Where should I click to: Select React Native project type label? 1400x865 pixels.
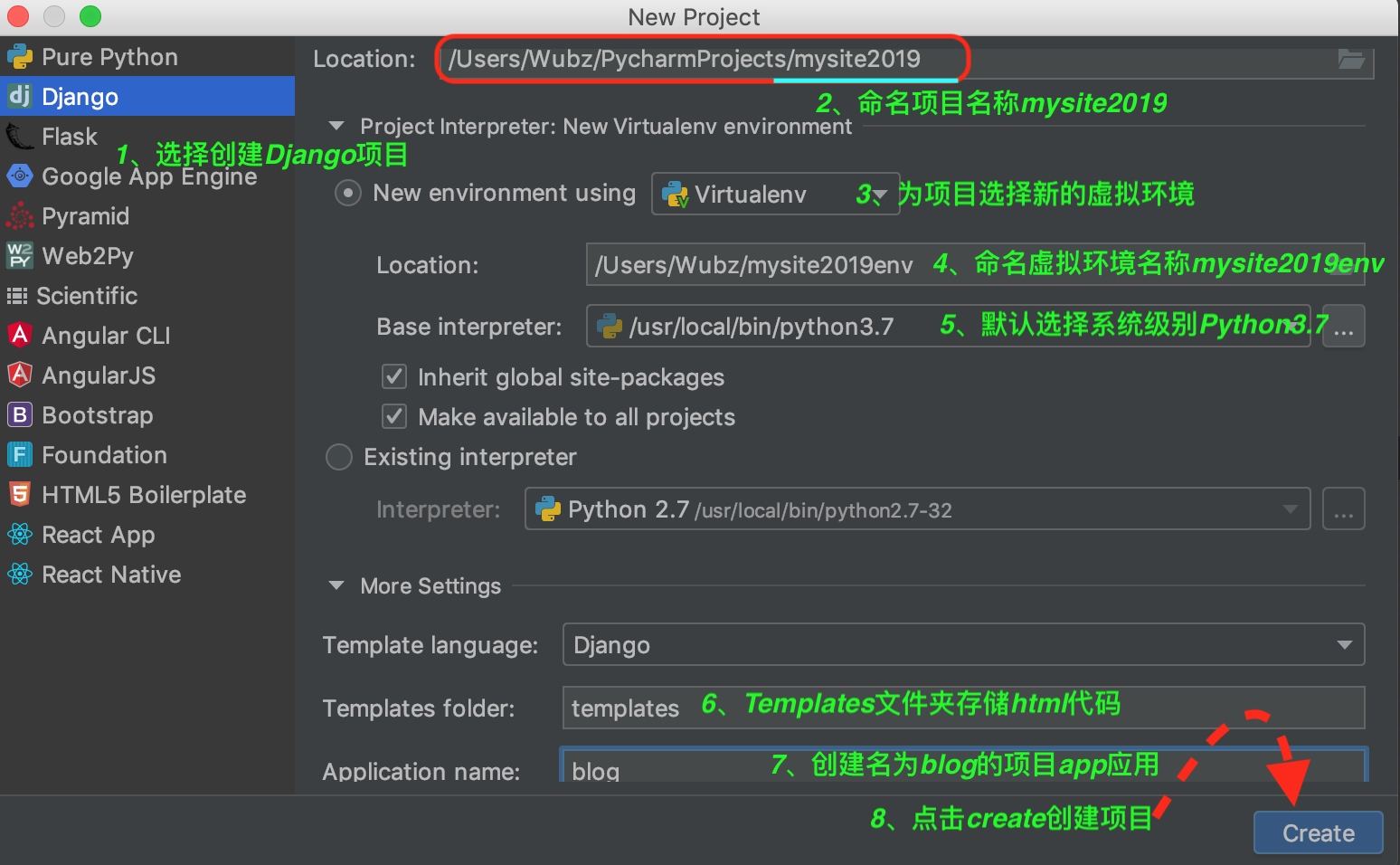click(x=111, y=575)
